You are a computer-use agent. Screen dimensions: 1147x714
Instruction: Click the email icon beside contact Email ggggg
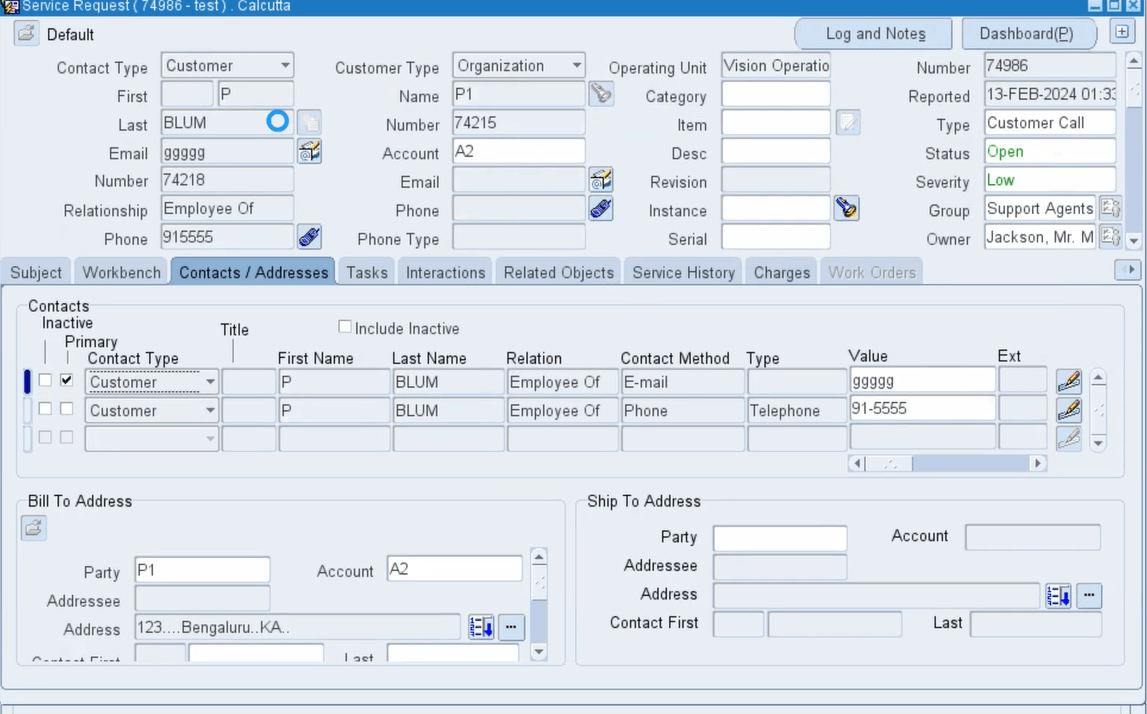309,151
